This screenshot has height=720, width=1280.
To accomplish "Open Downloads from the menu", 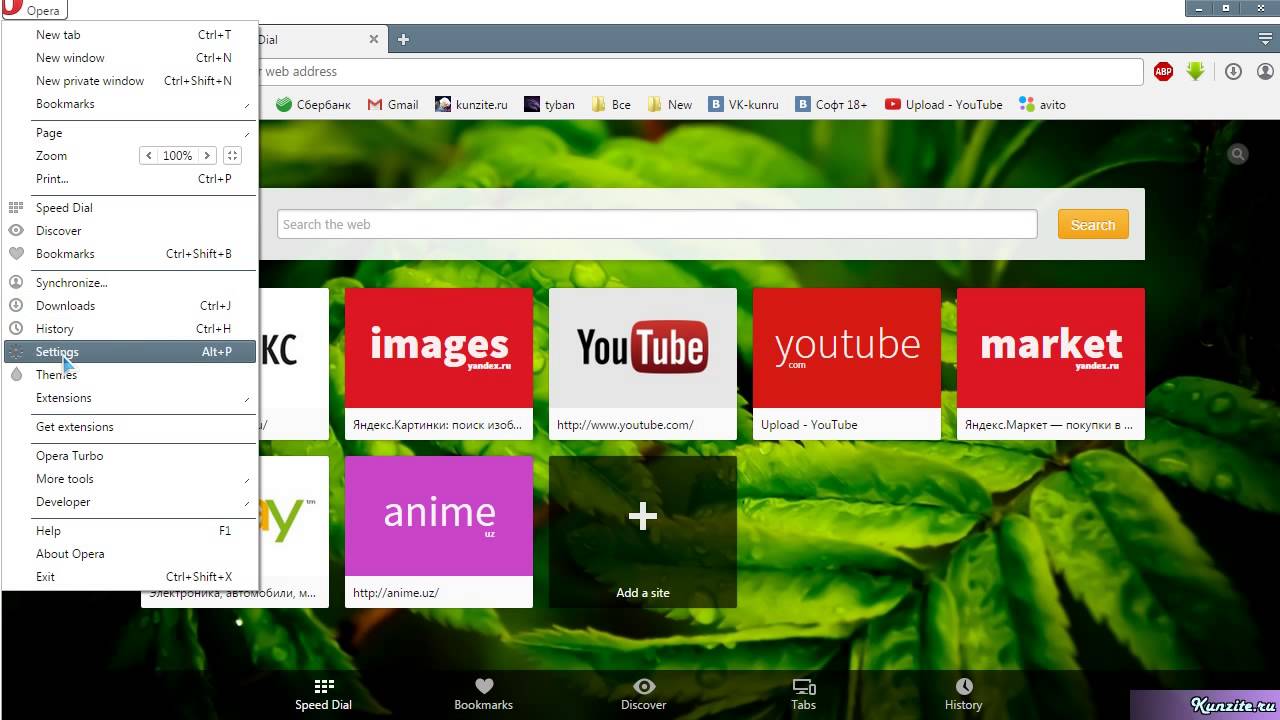I will [x=130, y=306].
